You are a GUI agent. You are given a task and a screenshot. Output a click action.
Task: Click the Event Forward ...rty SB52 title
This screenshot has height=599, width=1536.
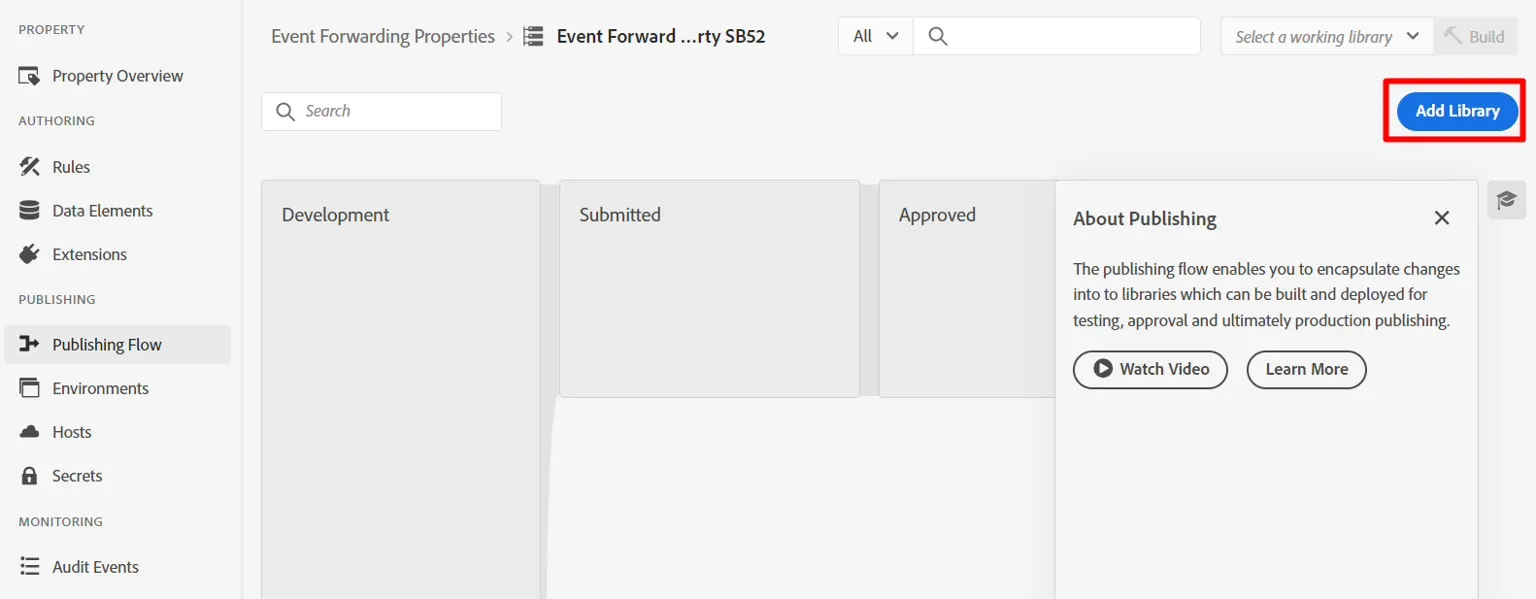click(x=661, y=37)
